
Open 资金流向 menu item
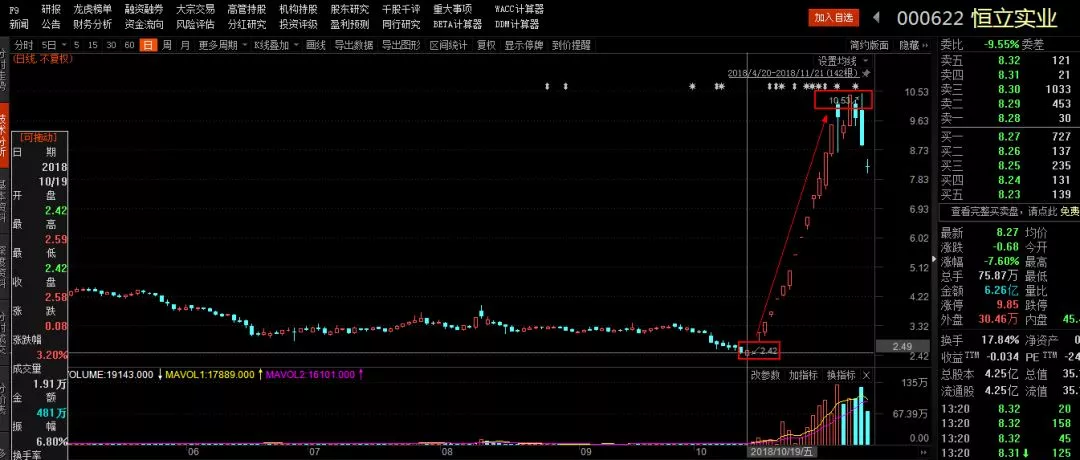[144, 25]
